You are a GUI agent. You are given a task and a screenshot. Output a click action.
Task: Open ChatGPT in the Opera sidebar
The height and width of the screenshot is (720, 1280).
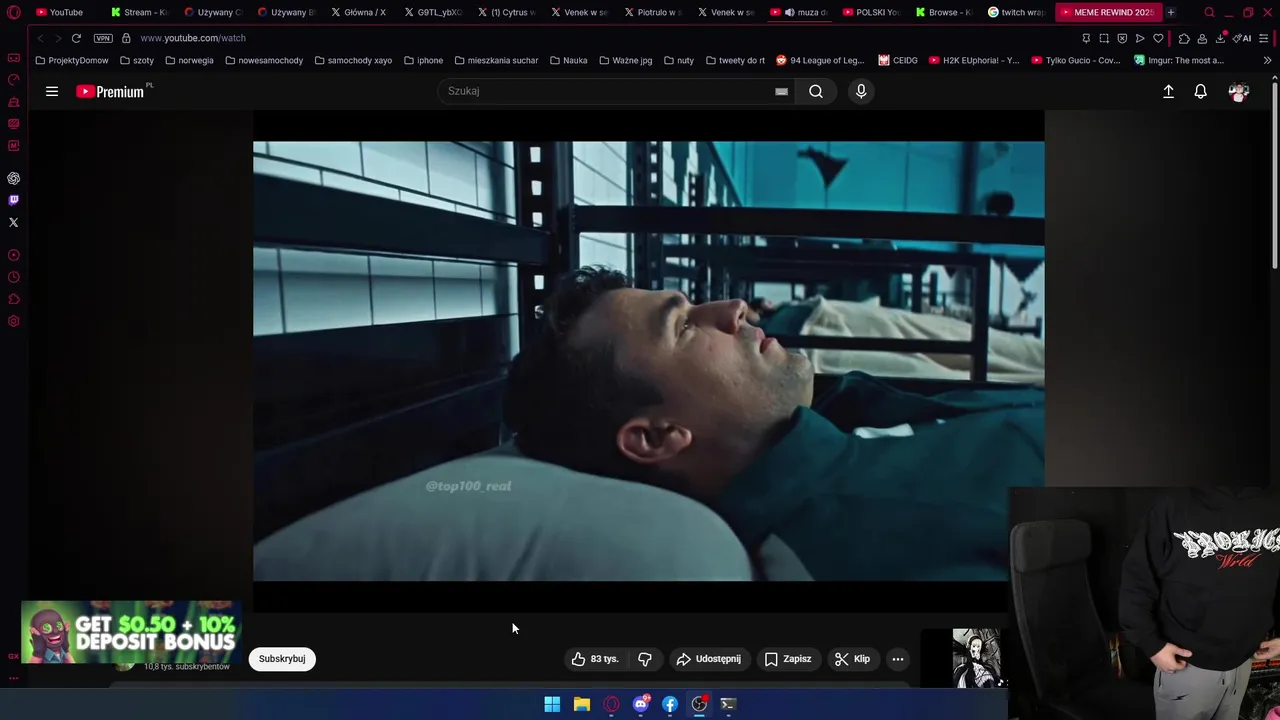tap(13, 178)
